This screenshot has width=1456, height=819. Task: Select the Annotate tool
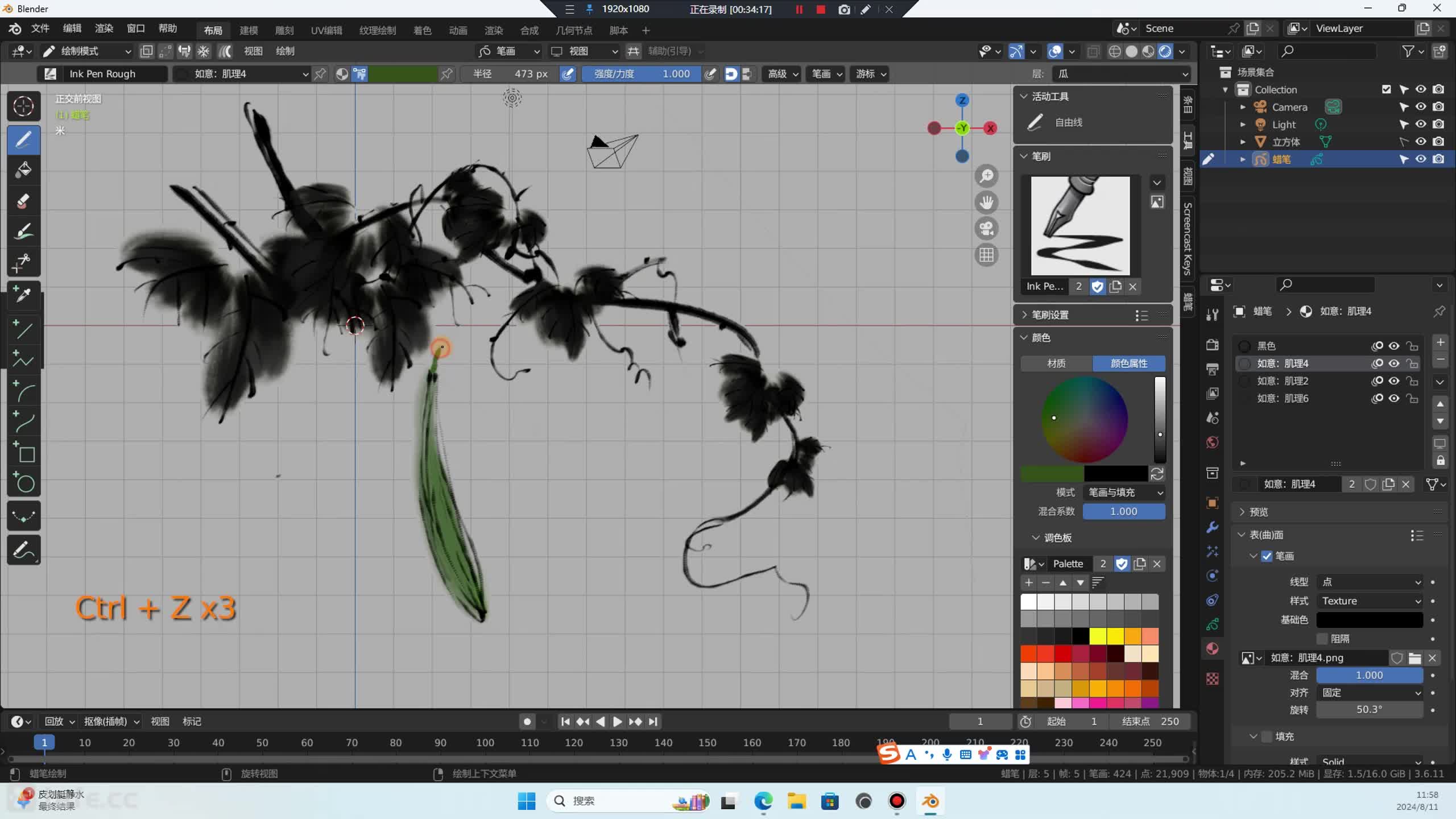pos(23,549)
